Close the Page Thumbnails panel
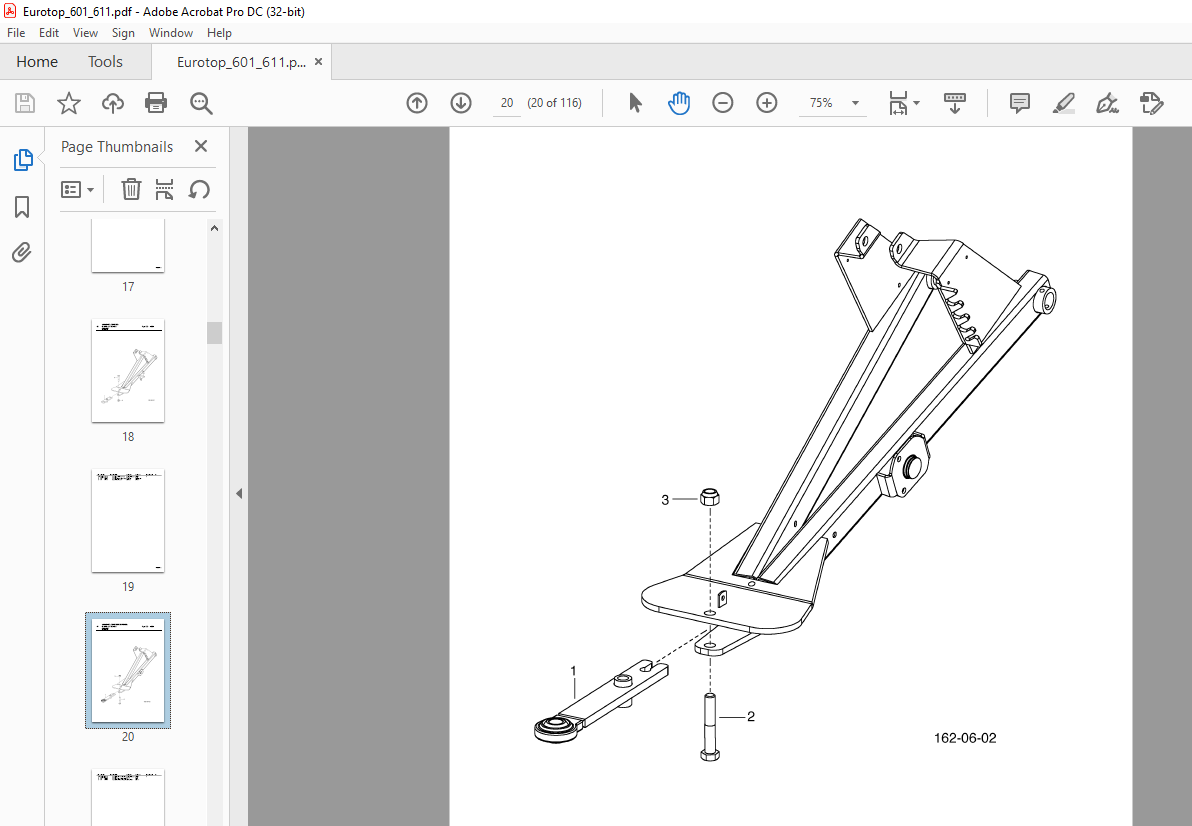The width and height of the screenshot is (1192, 826). pyautogui.click(x=201, y=146)
